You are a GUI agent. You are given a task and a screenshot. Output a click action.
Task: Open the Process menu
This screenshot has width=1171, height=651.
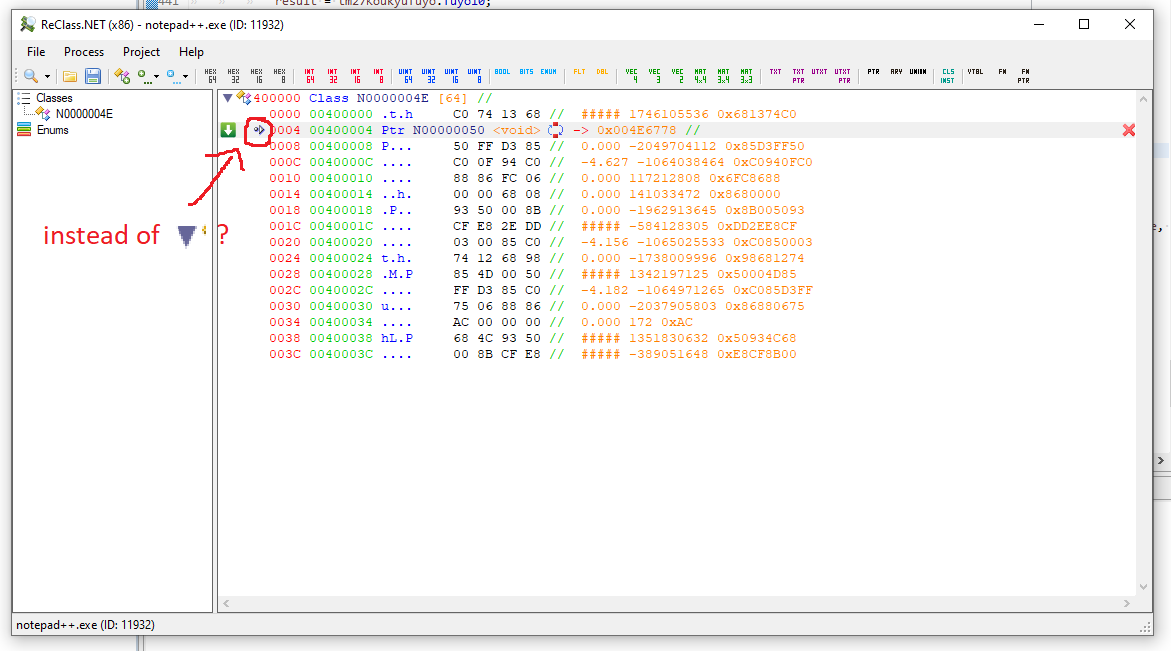click(84, 51)
